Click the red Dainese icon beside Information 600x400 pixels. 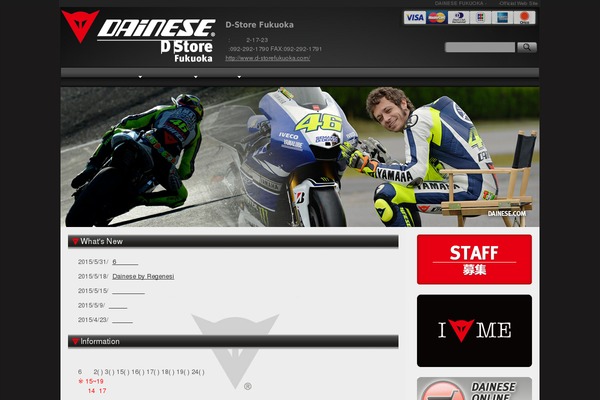click(75, 341)
